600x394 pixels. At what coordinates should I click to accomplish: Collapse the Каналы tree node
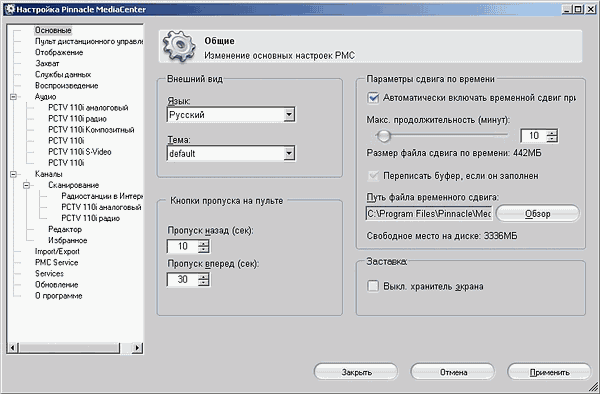pos(13,174)
